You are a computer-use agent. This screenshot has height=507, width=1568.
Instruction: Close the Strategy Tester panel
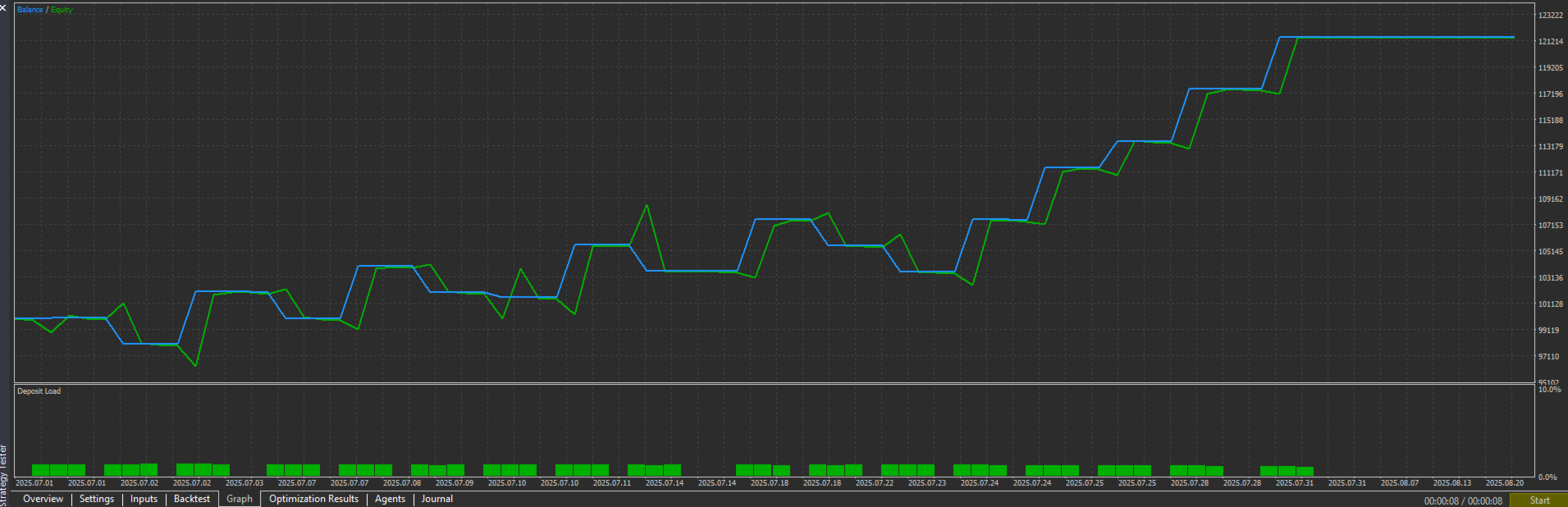coord(3,7)
